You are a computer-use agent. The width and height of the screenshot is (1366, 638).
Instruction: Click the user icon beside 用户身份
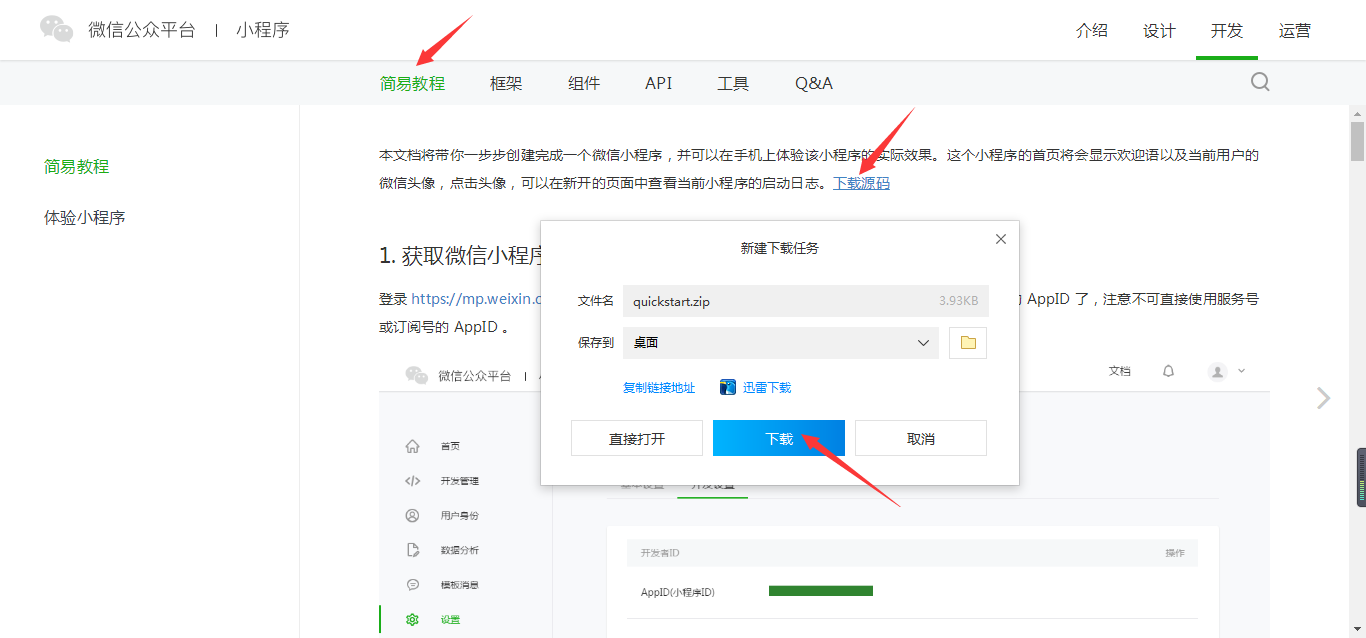(x=412, y=515)
